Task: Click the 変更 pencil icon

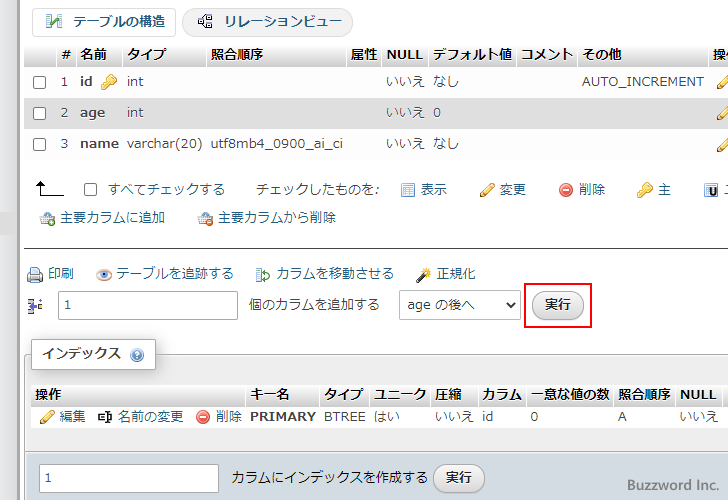Action: (487, 190)
